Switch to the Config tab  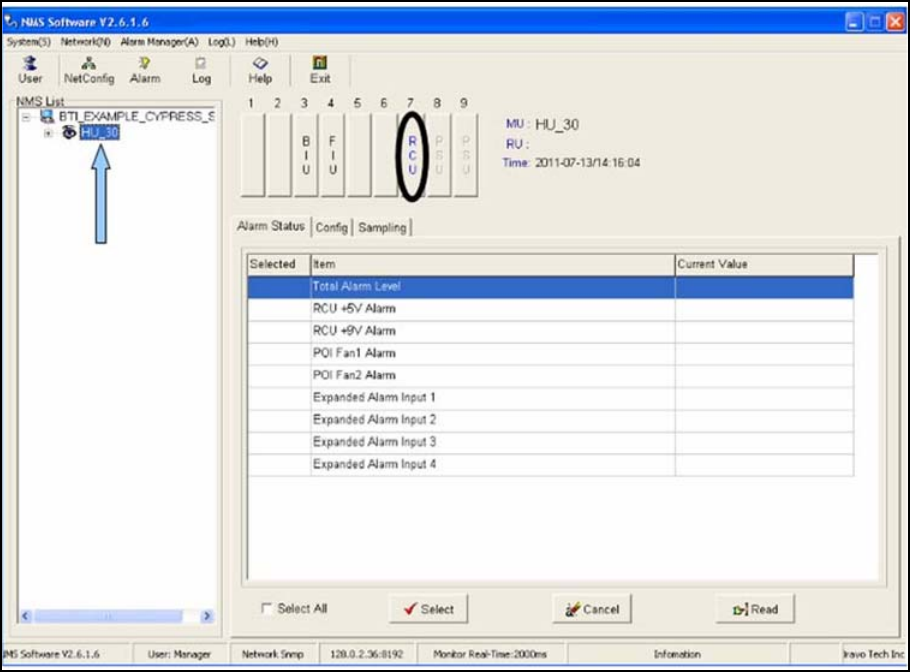coord(331,227)
